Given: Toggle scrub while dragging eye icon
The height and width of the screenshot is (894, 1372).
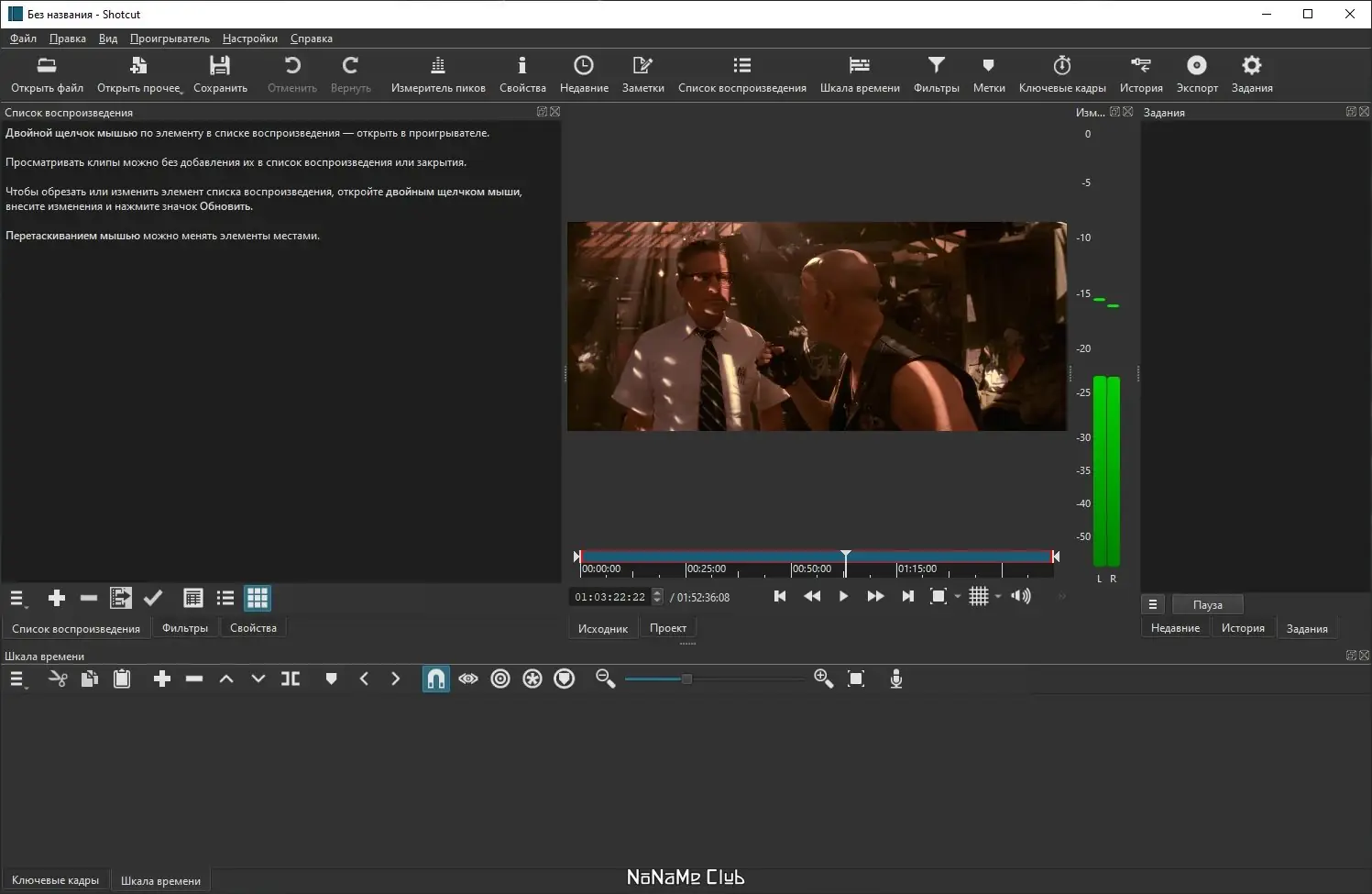Looking at the screenshot, I should (x=468, y=679).
